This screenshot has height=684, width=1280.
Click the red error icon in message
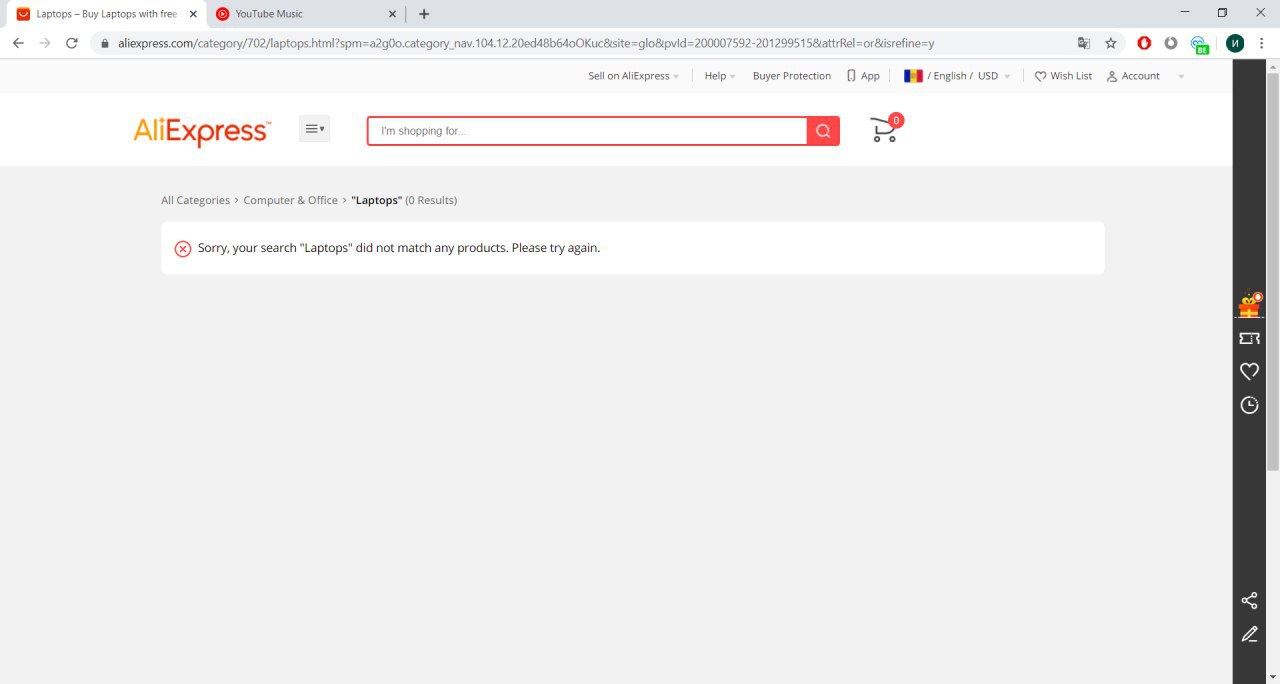coord(183,249)
